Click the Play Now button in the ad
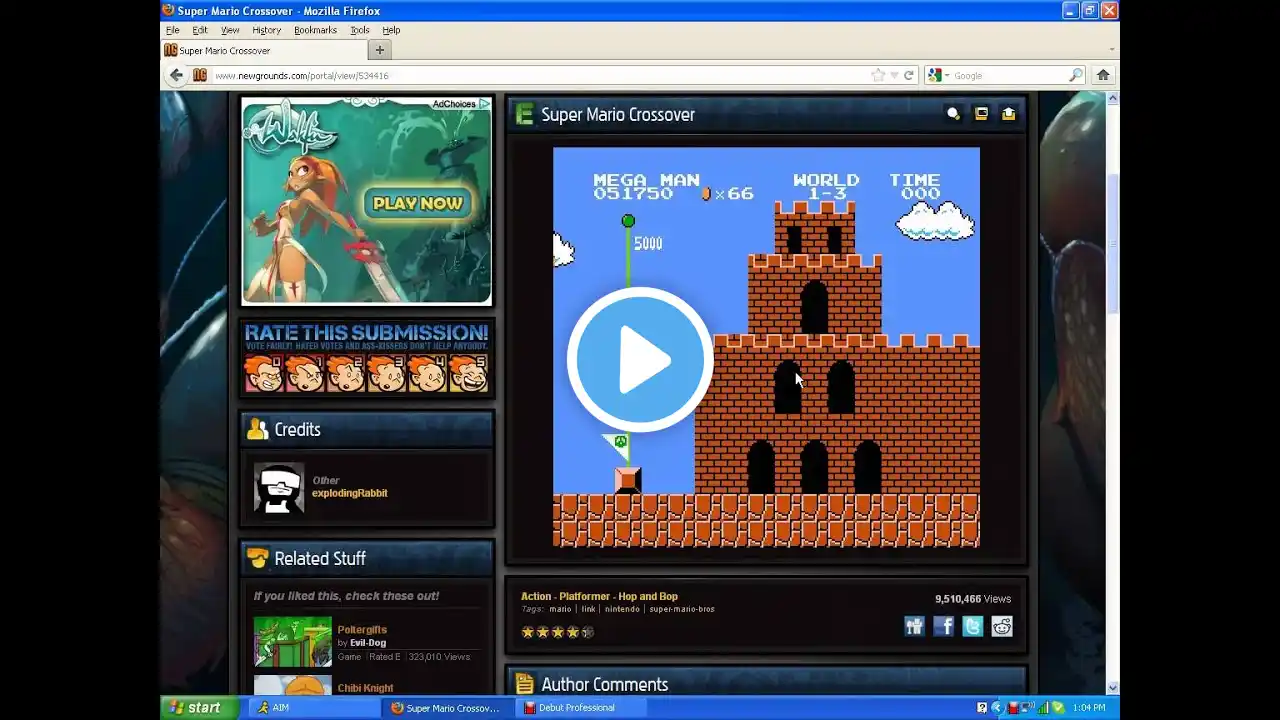Viewport: 1280px width, 720px height. click(418, 203)
